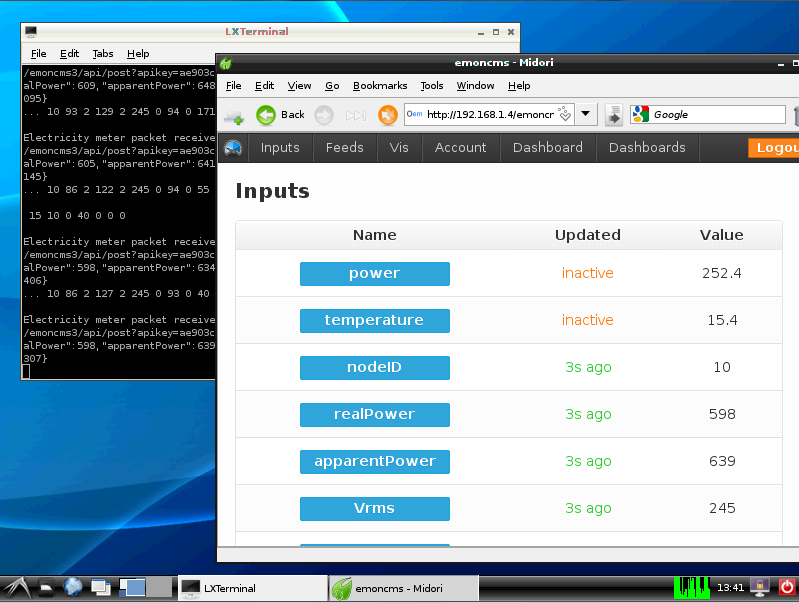Click the emoncms logo icon in navigation bar
This screenshot has width=799, height=603.
[x=233, y=148]
